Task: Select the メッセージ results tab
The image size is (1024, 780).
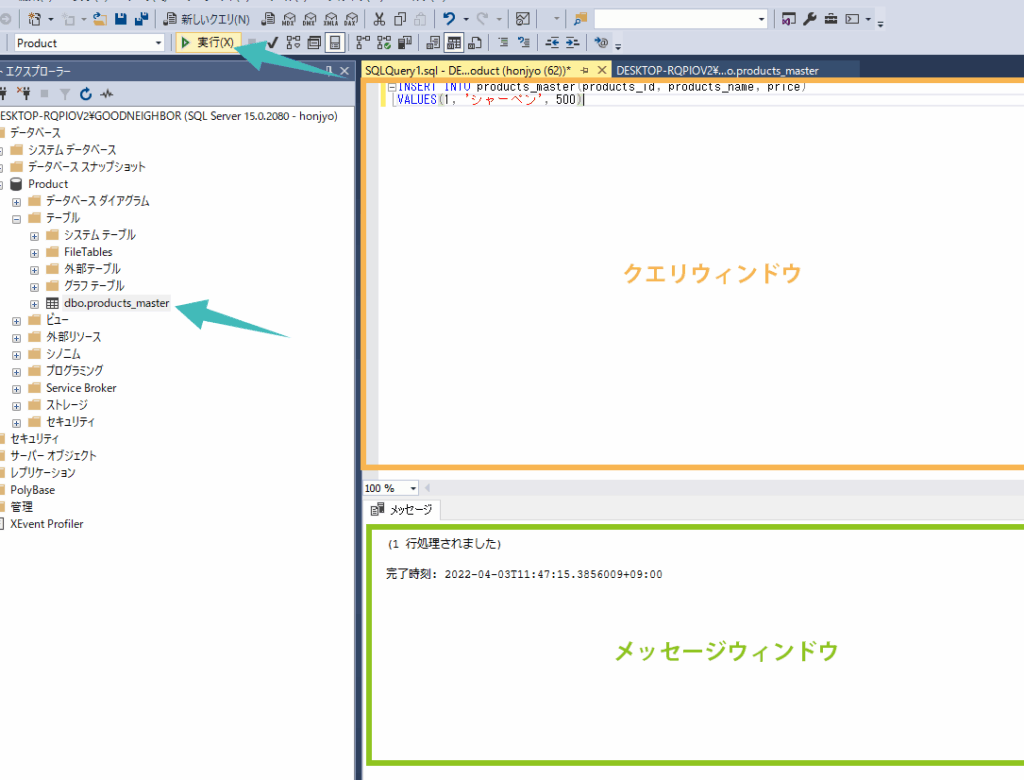Action: click(403, 510)
